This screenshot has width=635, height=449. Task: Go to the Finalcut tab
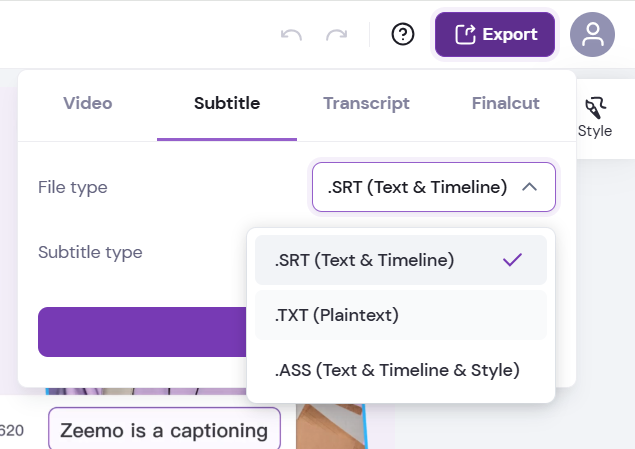tap(505, 103)
